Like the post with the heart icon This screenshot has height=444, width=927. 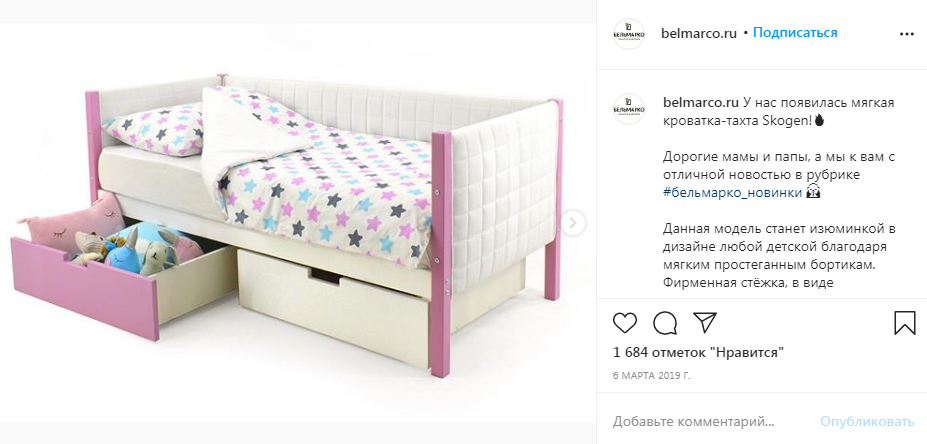pyautogui.click(x=625, y=323)
